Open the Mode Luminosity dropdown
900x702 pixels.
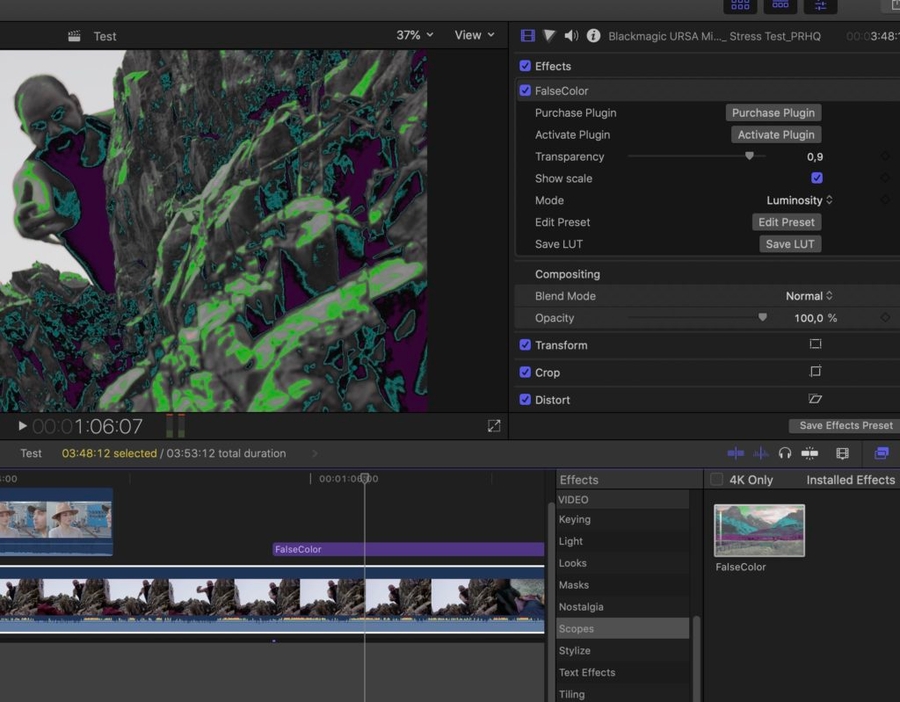coord(799,200)
